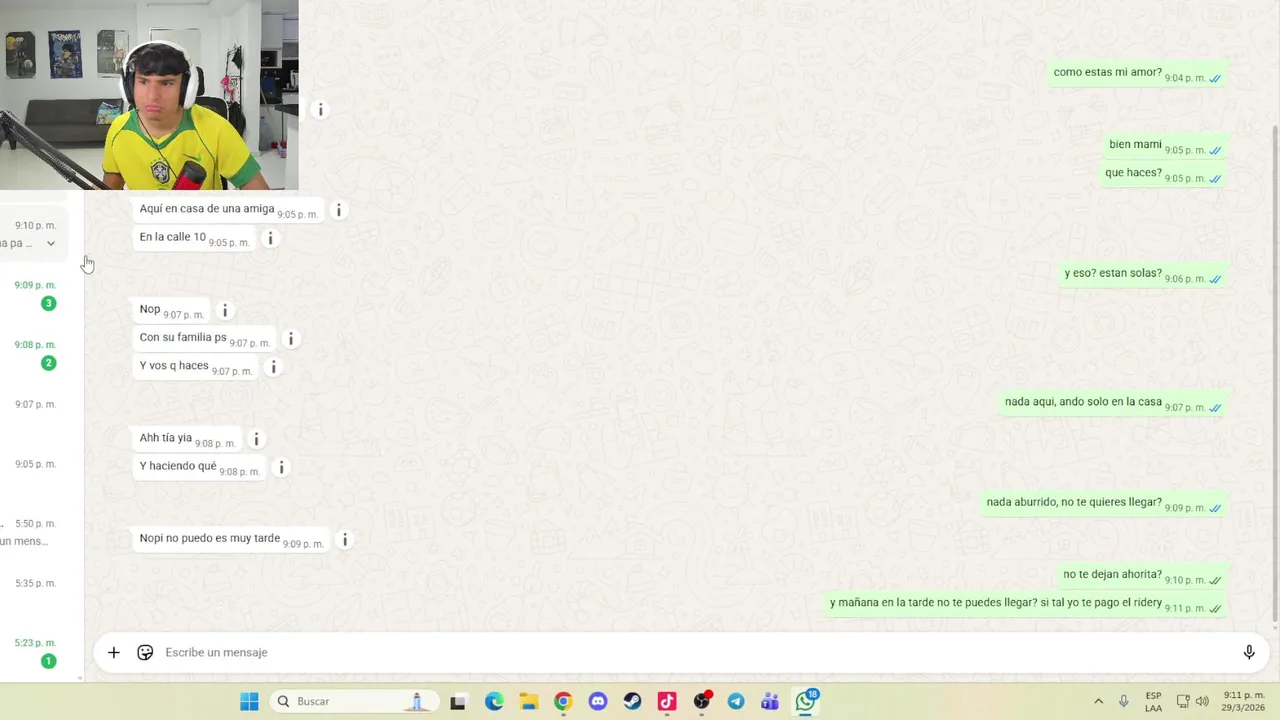
Task: Open Task View from the taskbar
Action: click(x=458, y=701)
